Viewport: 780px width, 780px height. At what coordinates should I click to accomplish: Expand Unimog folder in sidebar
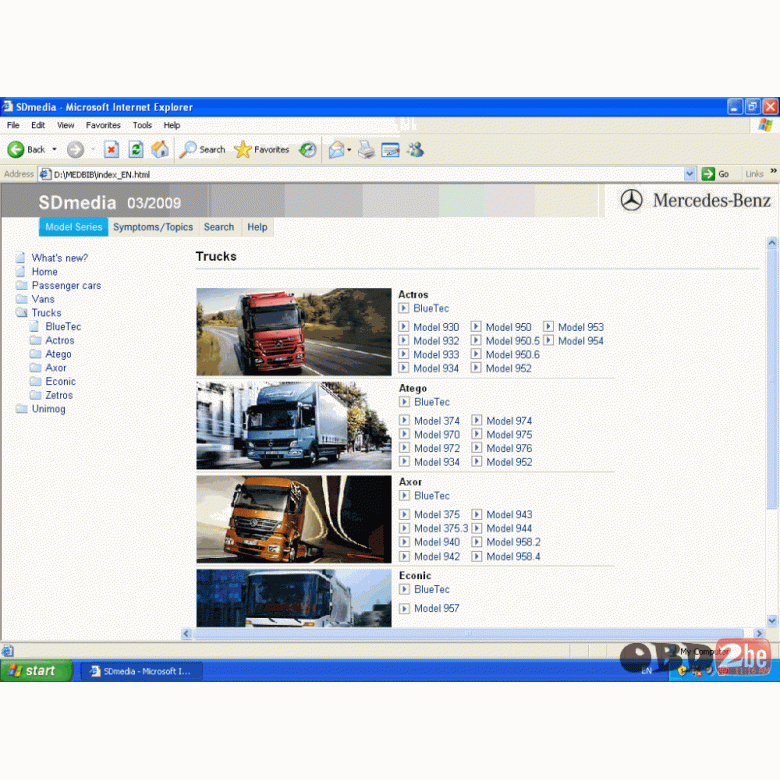tap(48, 409)
